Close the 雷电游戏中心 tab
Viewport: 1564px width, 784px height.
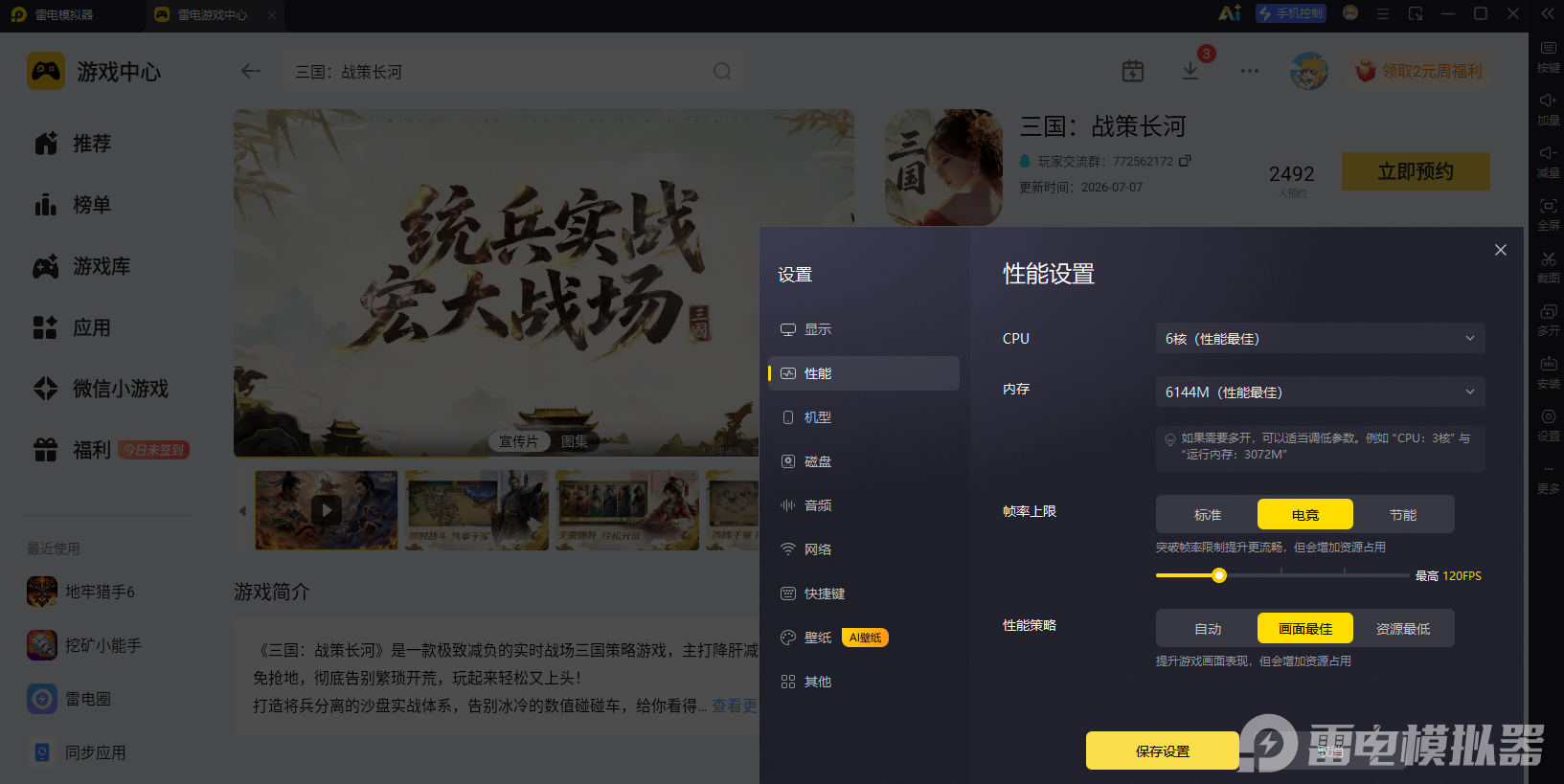(x=272, y=14)
